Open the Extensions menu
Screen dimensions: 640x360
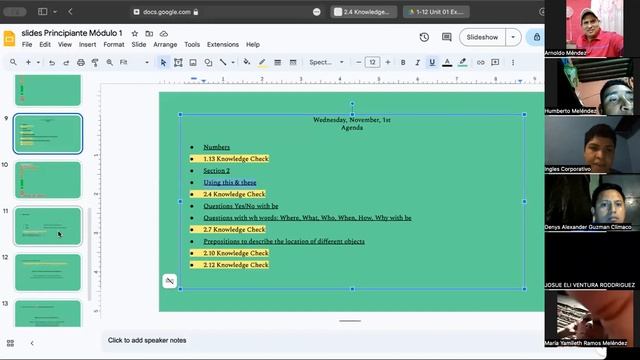[223, 44]
